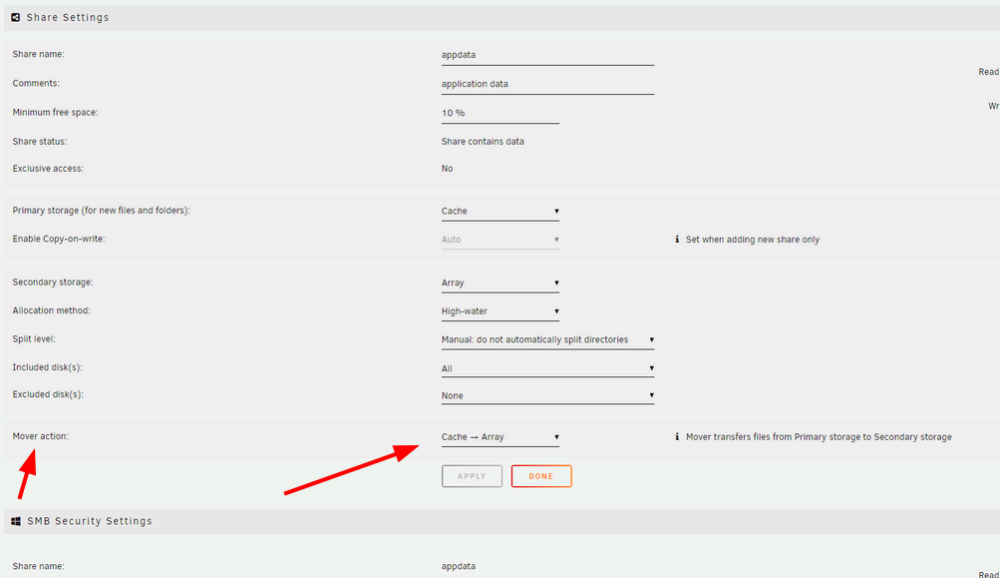Click the 'Included disk(s):' label
1000x578 pixels.
47,367
